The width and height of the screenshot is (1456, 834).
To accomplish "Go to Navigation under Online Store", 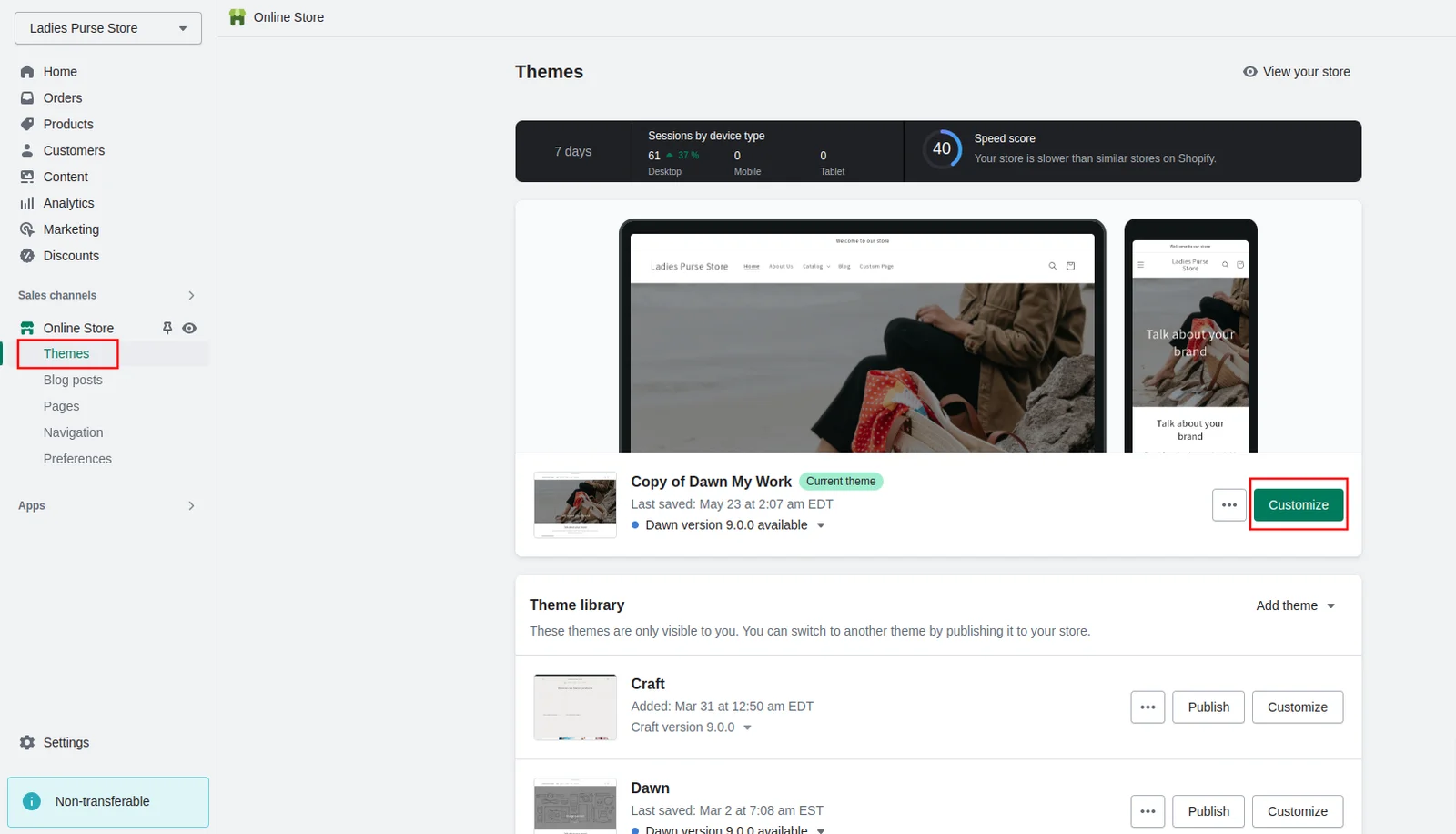I will (73, 432).
